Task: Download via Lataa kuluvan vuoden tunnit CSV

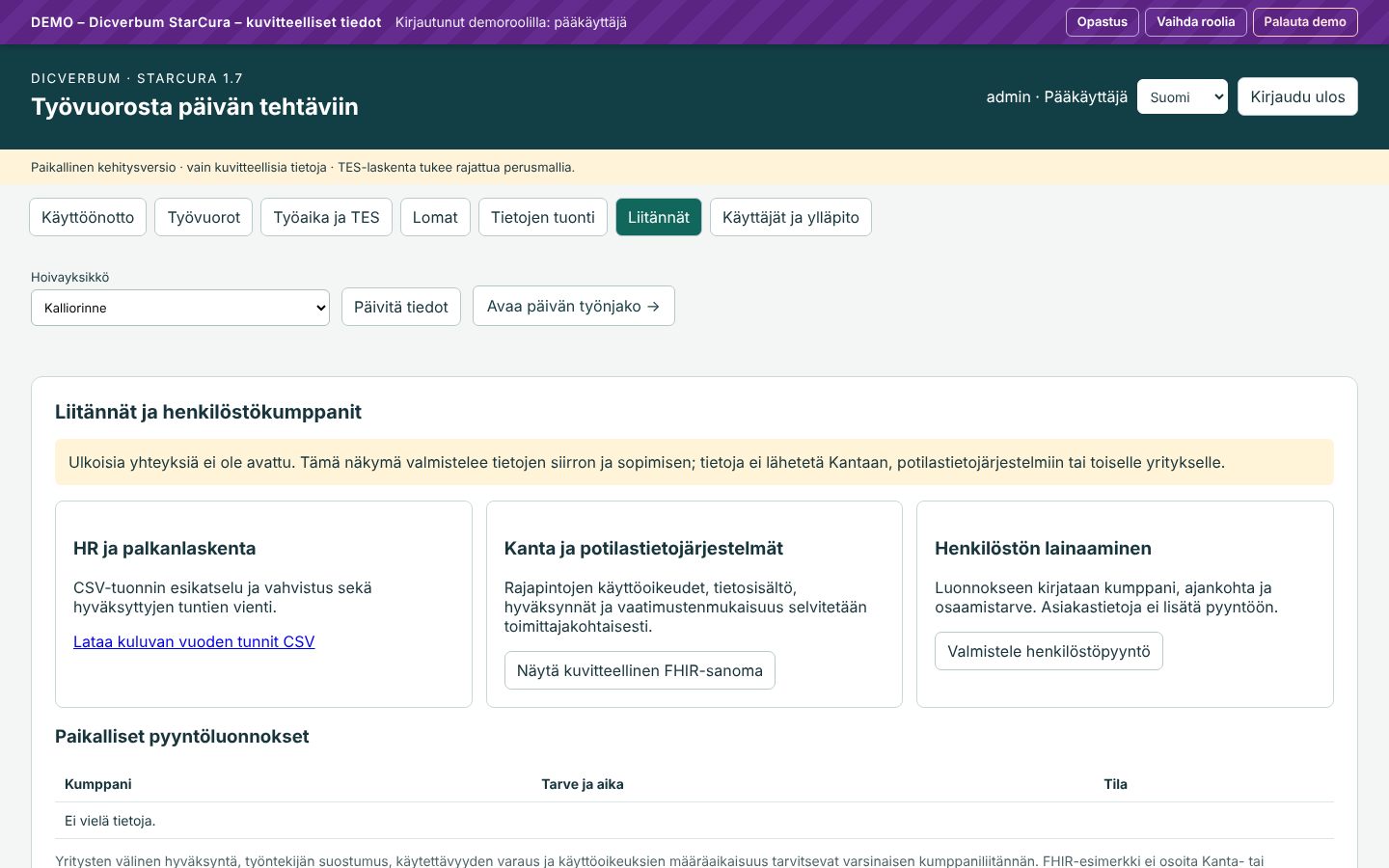Action: click(x=194, y=641)
